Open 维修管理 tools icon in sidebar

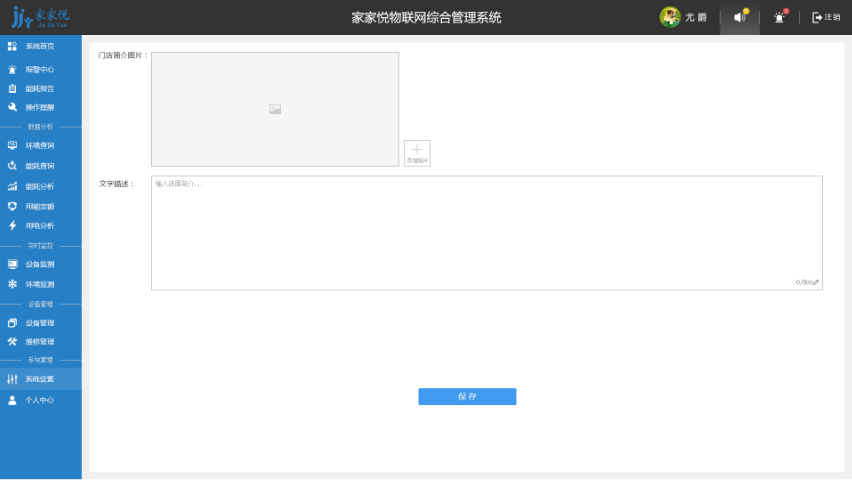point(12,342)
